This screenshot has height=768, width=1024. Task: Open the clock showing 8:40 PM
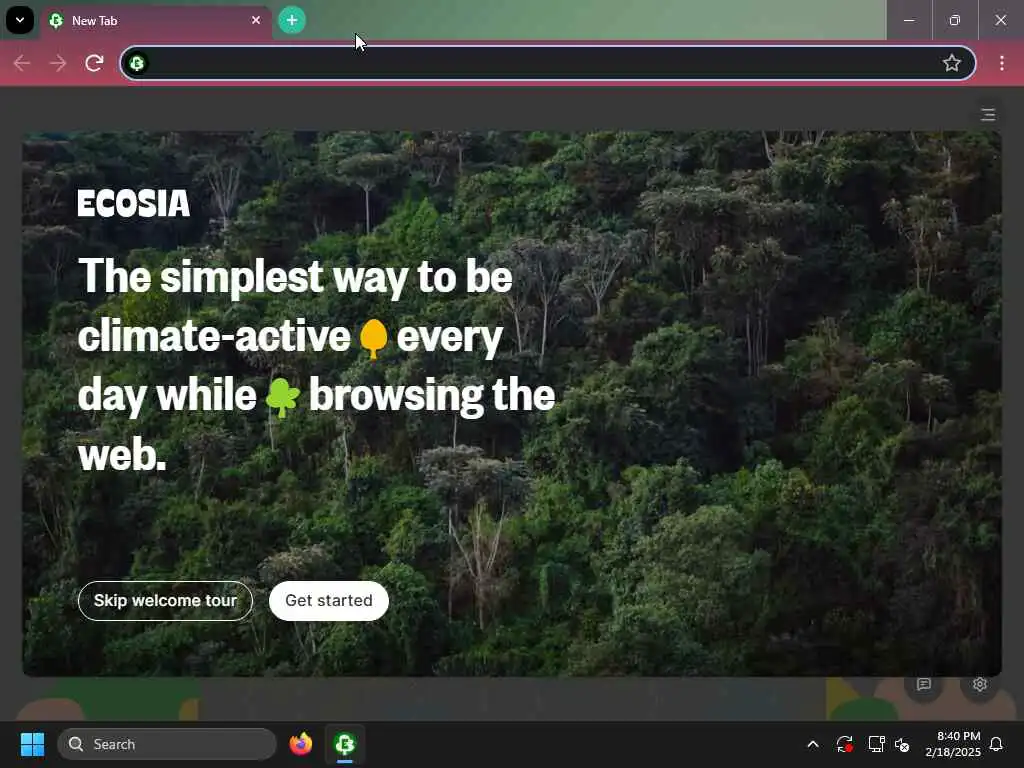point(953,744)
